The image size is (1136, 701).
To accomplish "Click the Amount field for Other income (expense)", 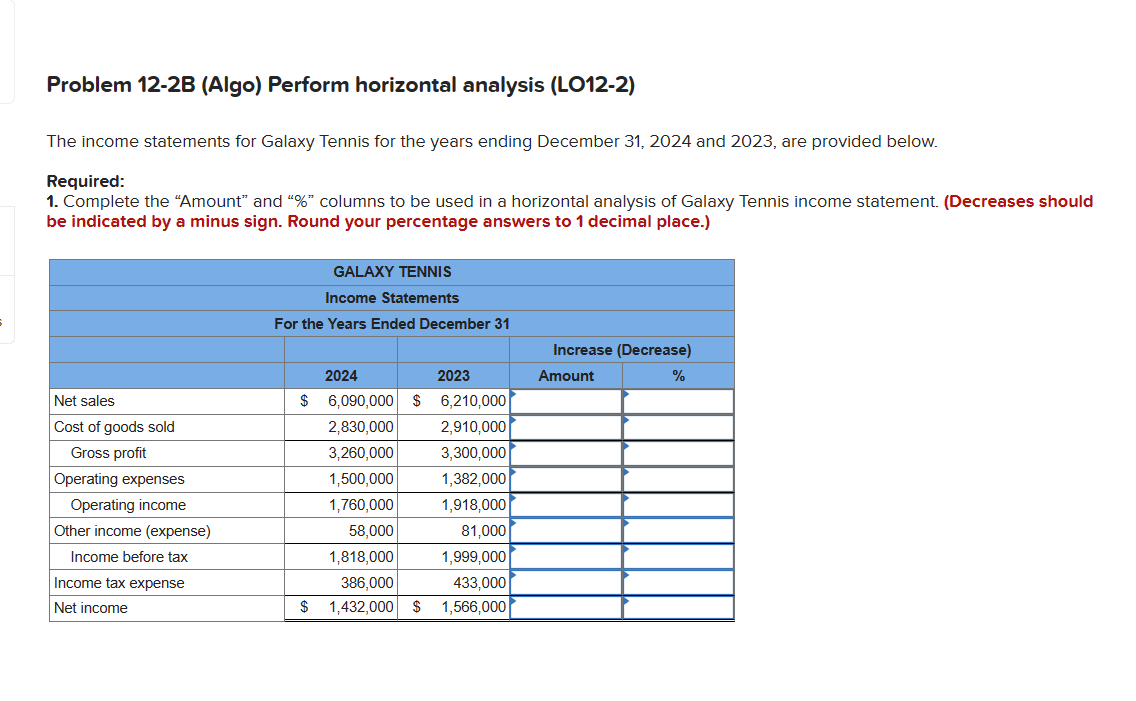I will (x=566, y=531).
